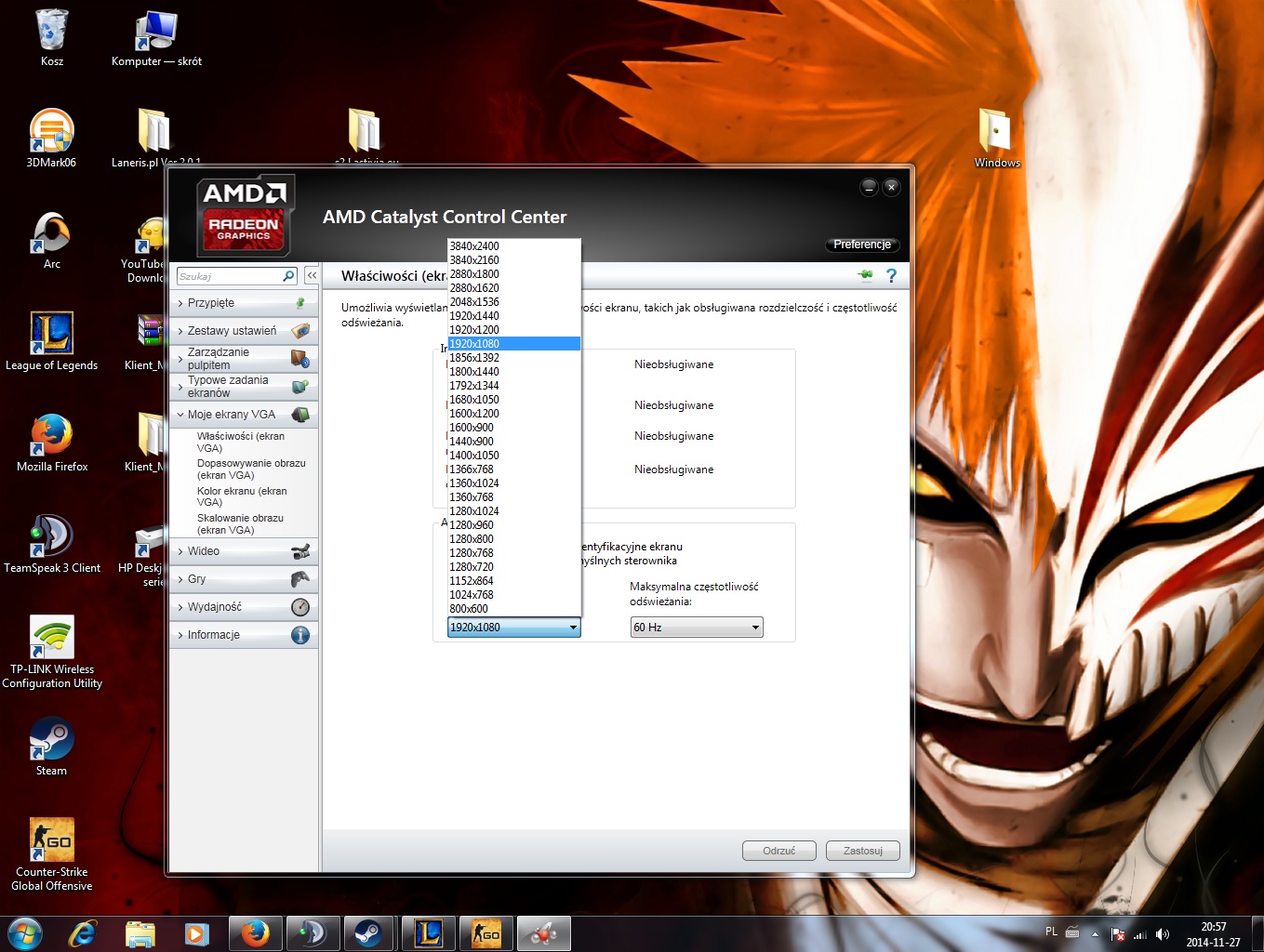Image resolution: width=1264 pixels, height=952 pixels.
Task: Select the Windows folder on the desktop
Action: (997, 139)
